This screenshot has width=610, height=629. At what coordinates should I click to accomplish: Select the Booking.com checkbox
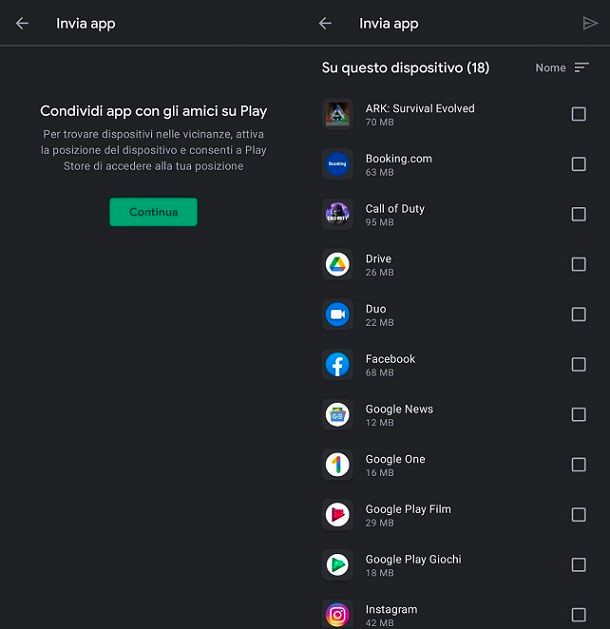click(x=578, y=164)
